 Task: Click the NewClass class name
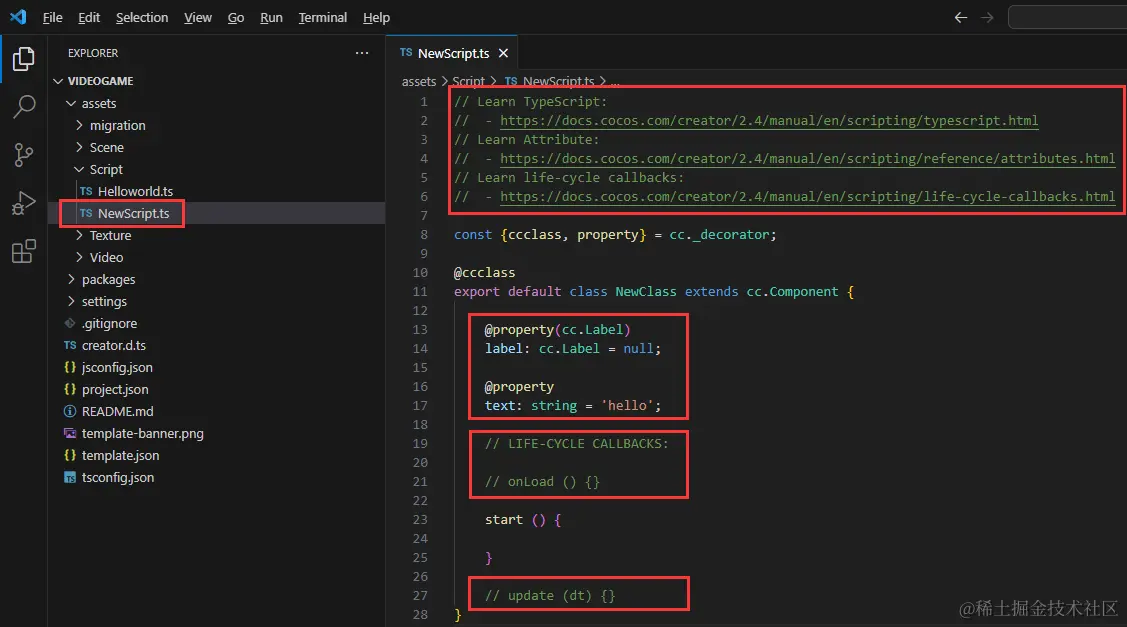pos(645,292)
